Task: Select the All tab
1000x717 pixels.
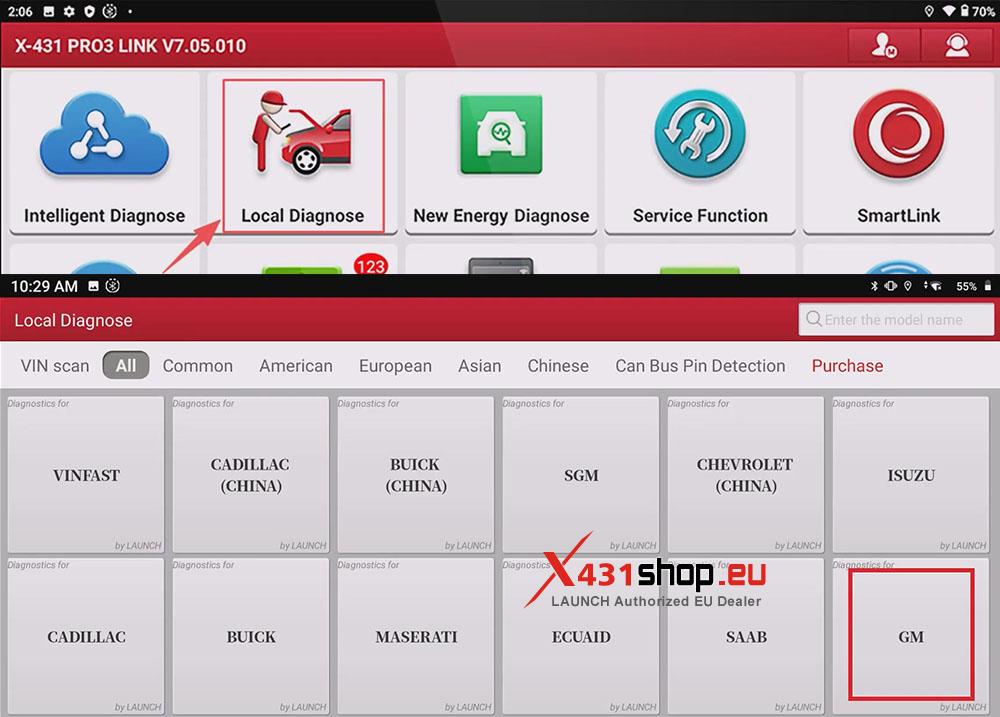Action: click(126, 365)
